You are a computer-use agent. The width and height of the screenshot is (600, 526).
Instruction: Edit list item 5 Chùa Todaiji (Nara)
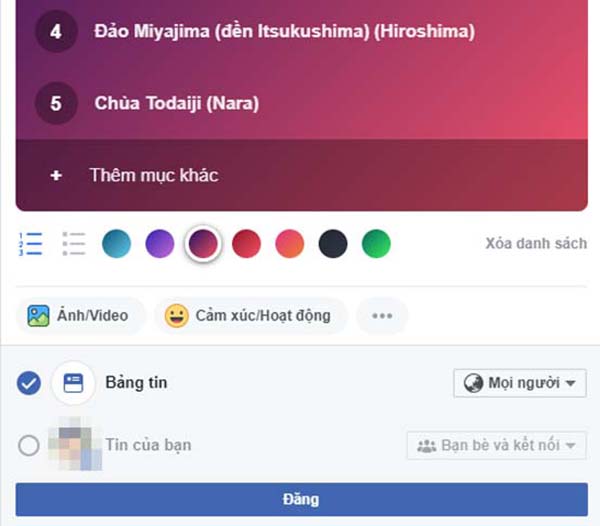click(x=177, y=103)
